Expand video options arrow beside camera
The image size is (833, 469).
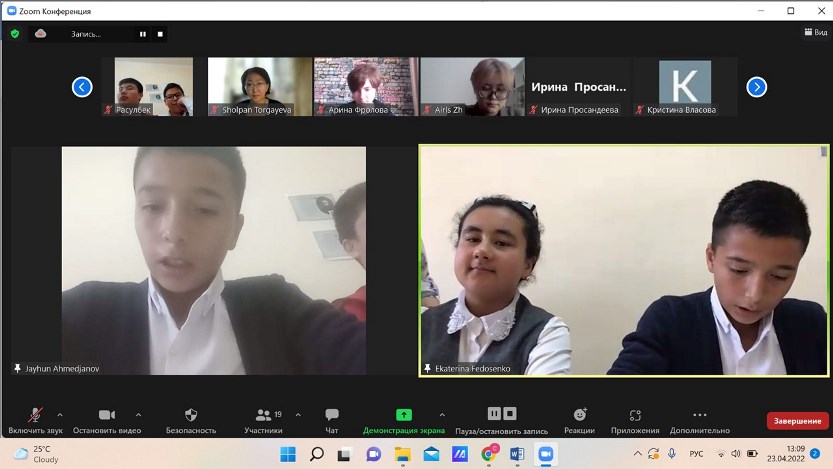click(x=138, y=414)
